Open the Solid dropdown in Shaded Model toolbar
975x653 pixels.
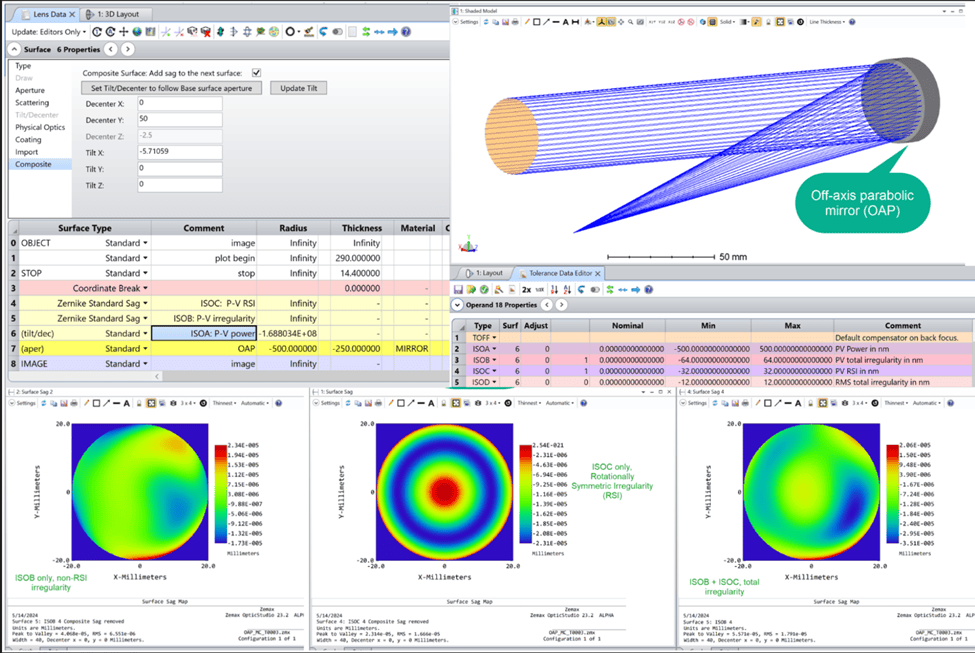[727, 22]
